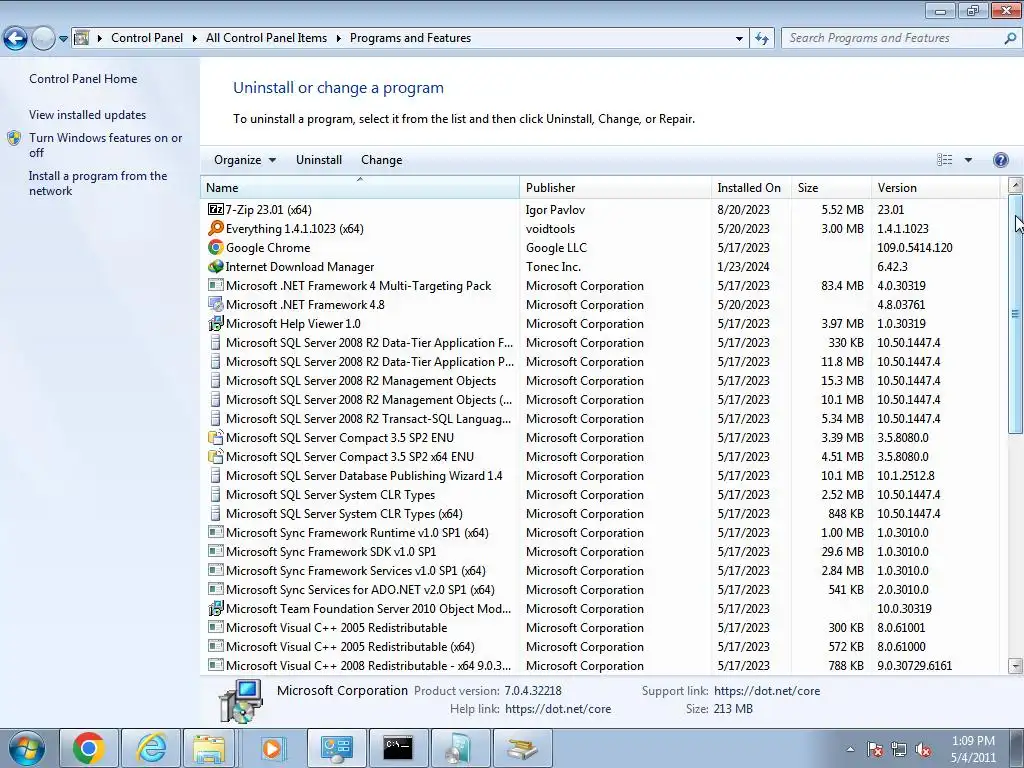Screen dimensions: 1024x768
Task: Select Microsoft SQL Server System CLR Types (x64)
Action: point(601,514)
